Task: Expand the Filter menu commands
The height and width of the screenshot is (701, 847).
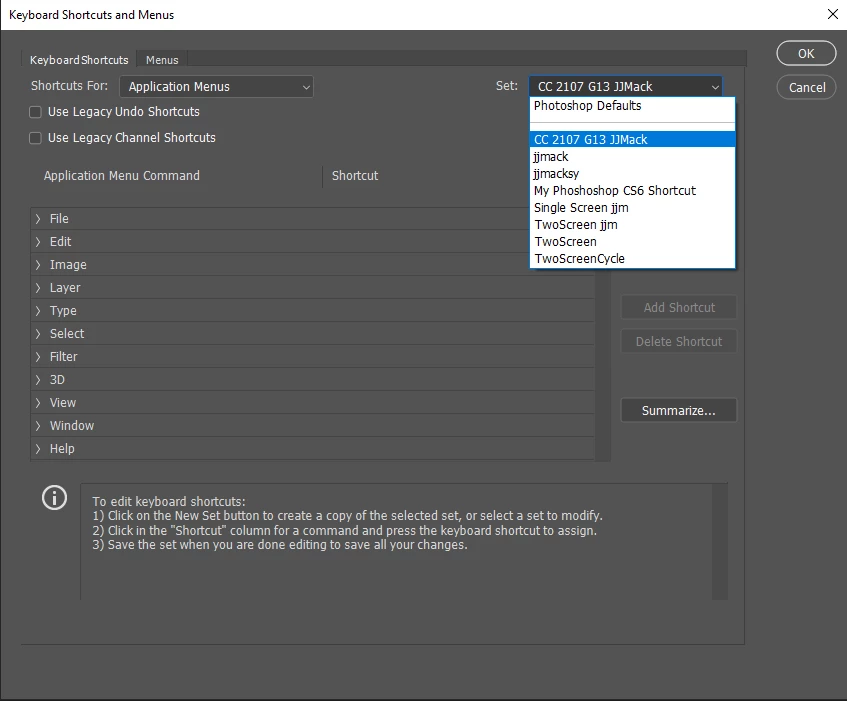Action: (x=38, y=356)
